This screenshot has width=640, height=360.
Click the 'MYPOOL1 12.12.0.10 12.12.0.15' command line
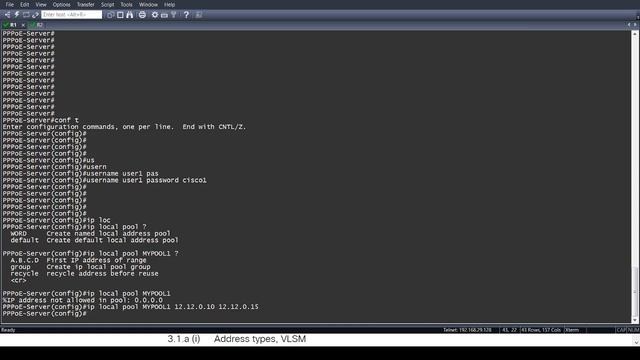(x=131, y=307)
